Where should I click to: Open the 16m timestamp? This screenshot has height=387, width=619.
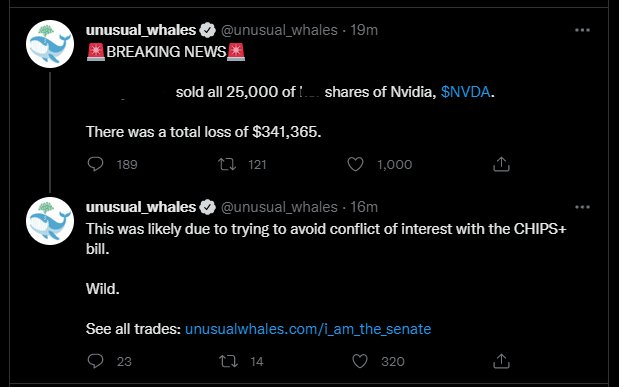point(364,207)
